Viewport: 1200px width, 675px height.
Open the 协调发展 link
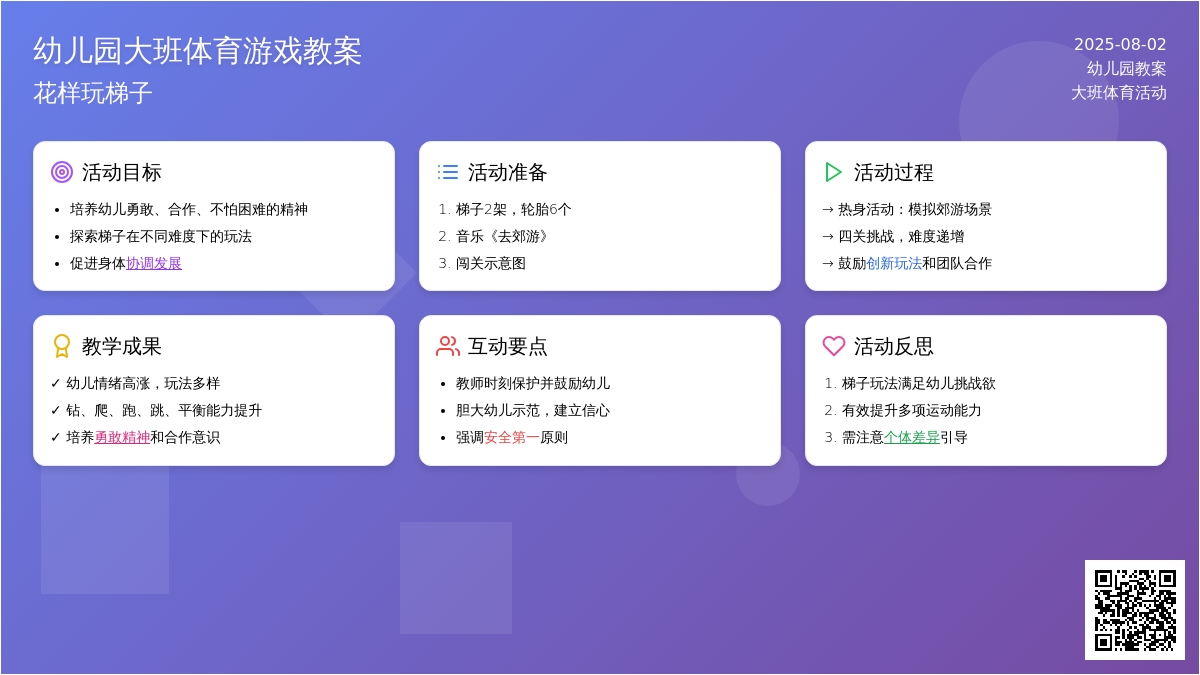[x=154, y=264]
